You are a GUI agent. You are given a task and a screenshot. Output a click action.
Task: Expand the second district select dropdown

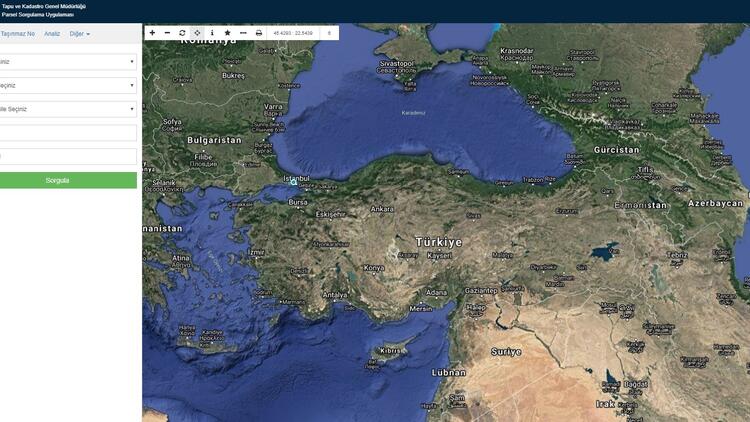click(x=68, y=86)
